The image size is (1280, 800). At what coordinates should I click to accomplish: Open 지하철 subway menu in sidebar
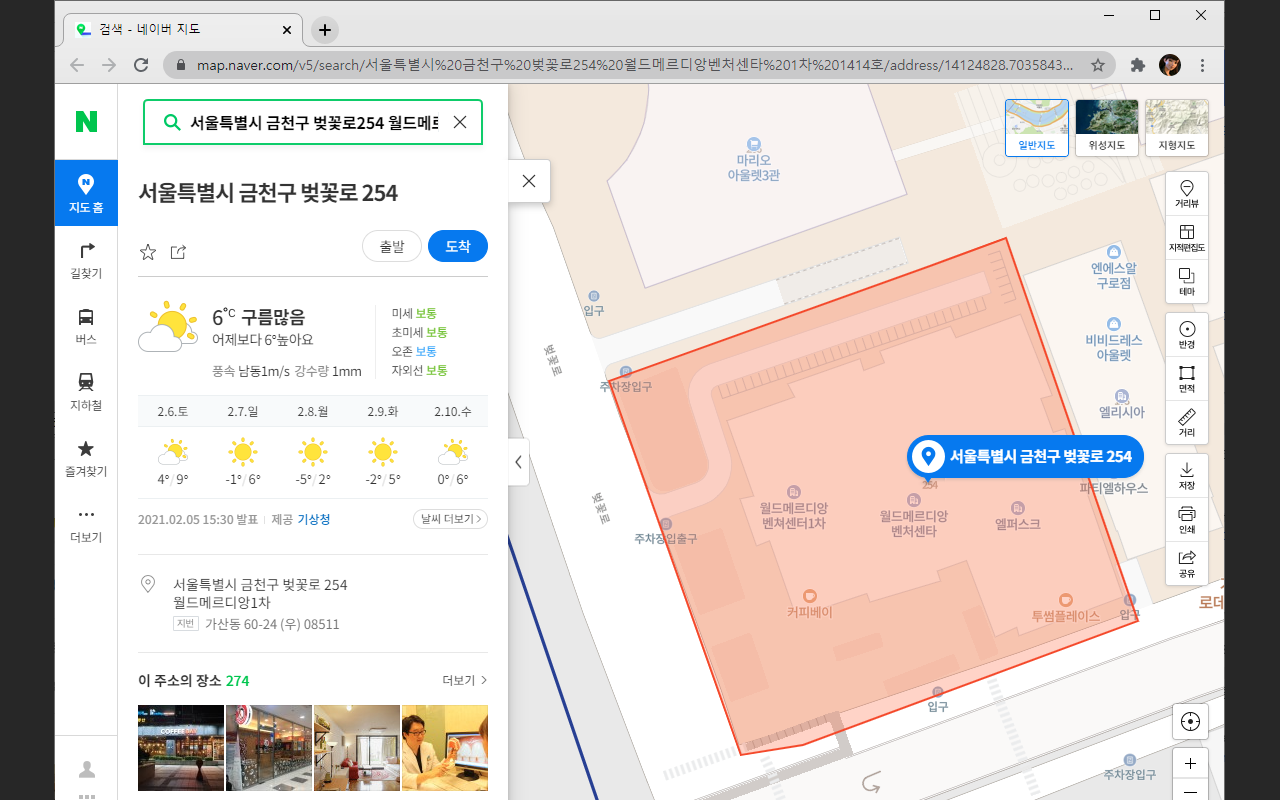point(86,391)
